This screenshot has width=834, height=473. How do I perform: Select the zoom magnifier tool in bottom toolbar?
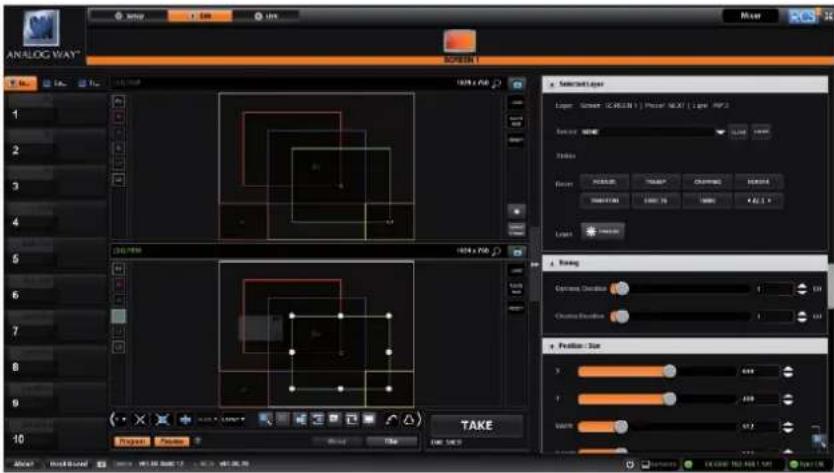pos(265,419)
